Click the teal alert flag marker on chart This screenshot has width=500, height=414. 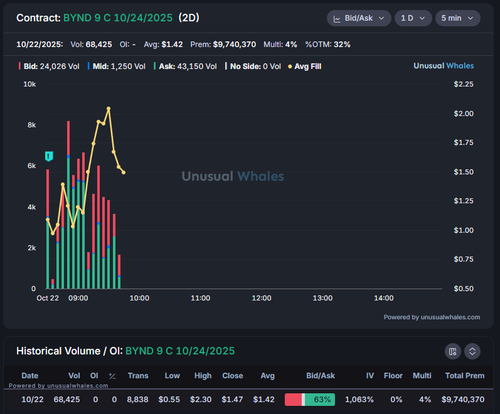pyautogui.click(x=49, y=156)
